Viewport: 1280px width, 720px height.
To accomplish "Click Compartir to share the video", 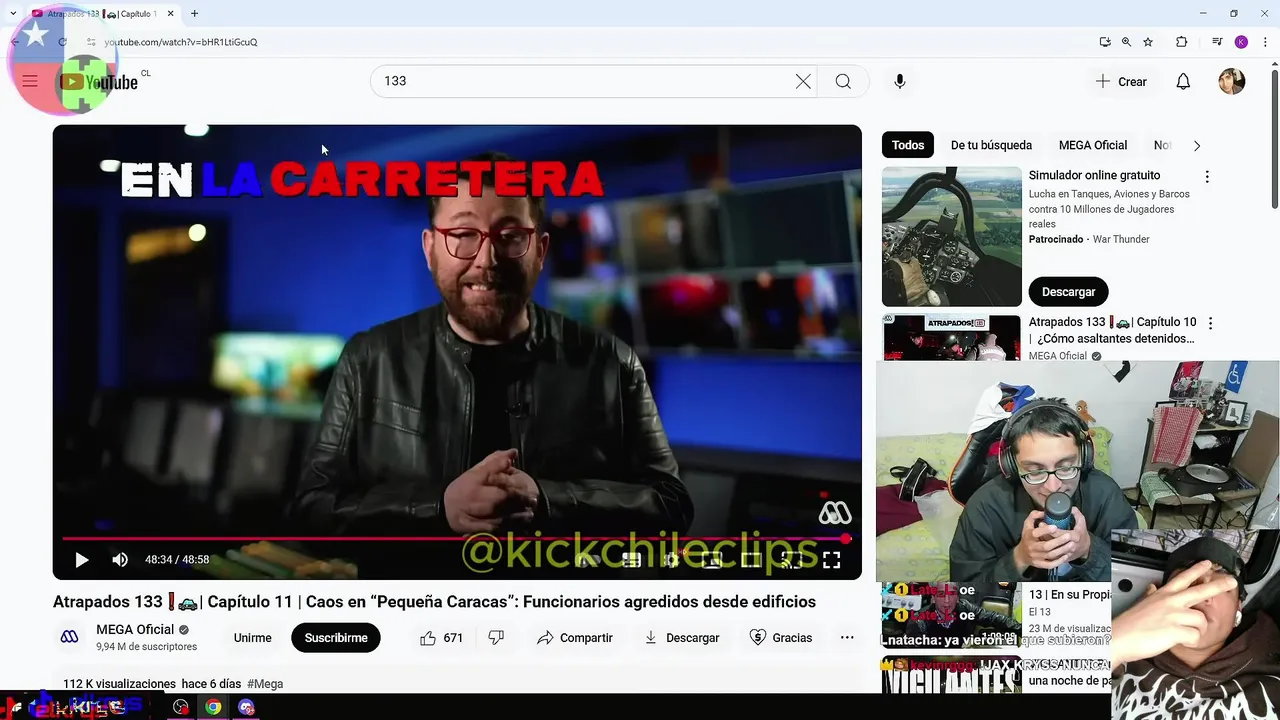I will (574, 638).
